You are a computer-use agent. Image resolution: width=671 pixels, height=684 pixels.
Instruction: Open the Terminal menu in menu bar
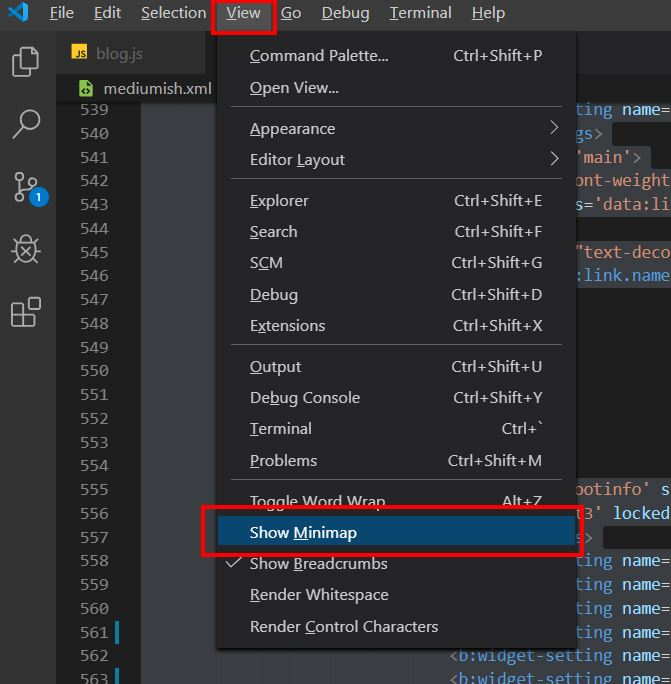tap(420, 13)
